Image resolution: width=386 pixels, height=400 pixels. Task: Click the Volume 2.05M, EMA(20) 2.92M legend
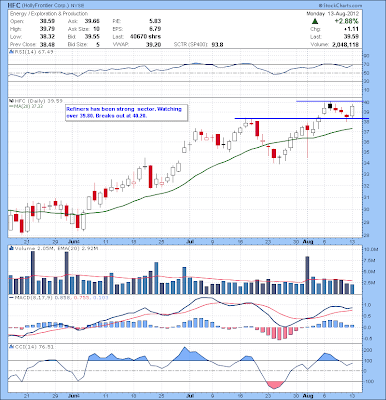tap(54, 248)
